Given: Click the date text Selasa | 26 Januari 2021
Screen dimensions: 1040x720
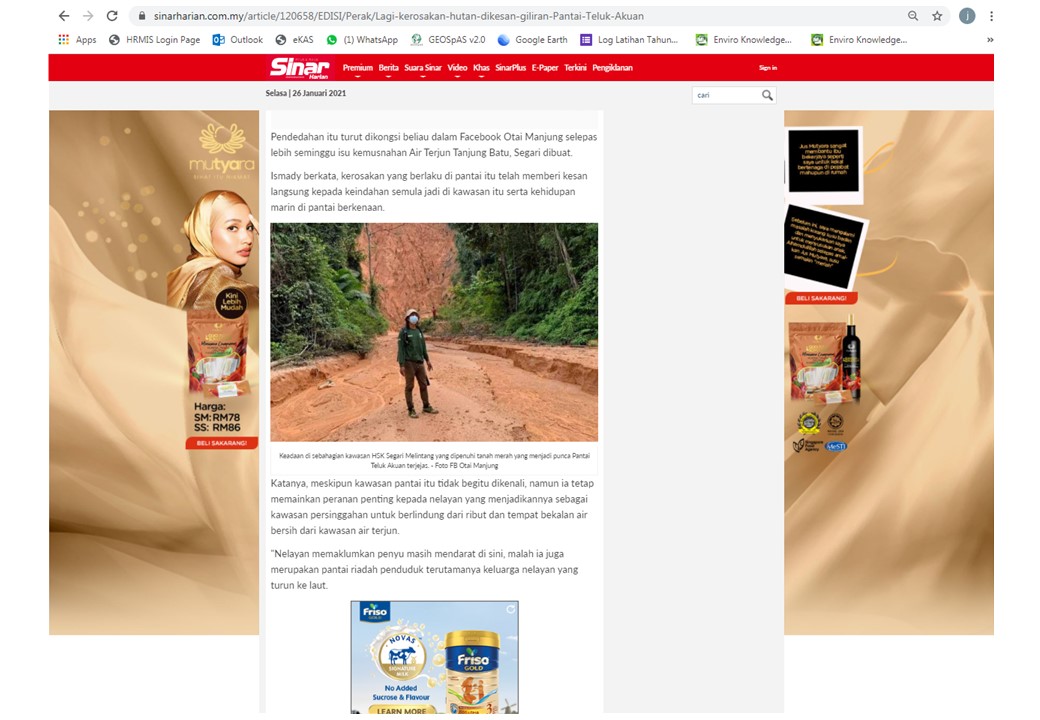Looking at the screenshot, I should coord(306,93).
